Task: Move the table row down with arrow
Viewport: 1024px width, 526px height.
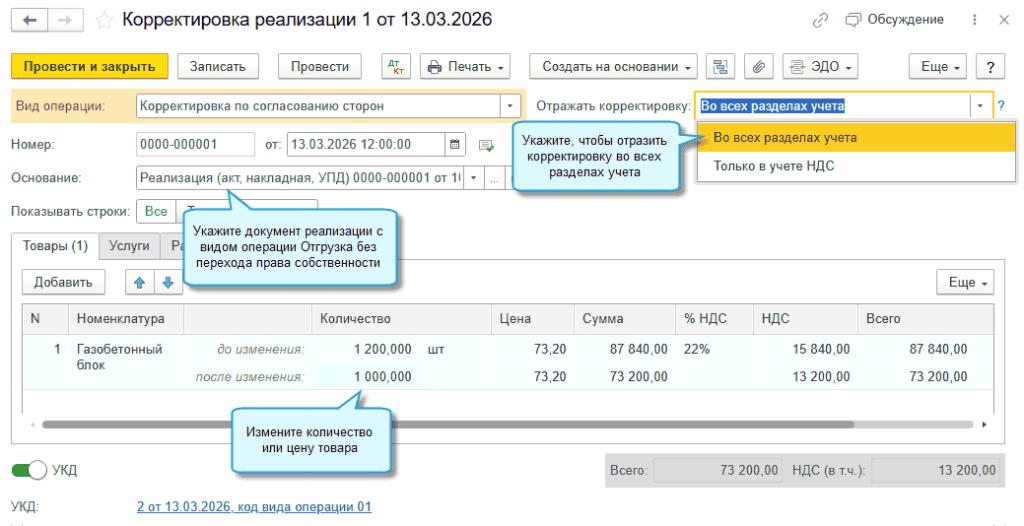Action: point(167,282)
